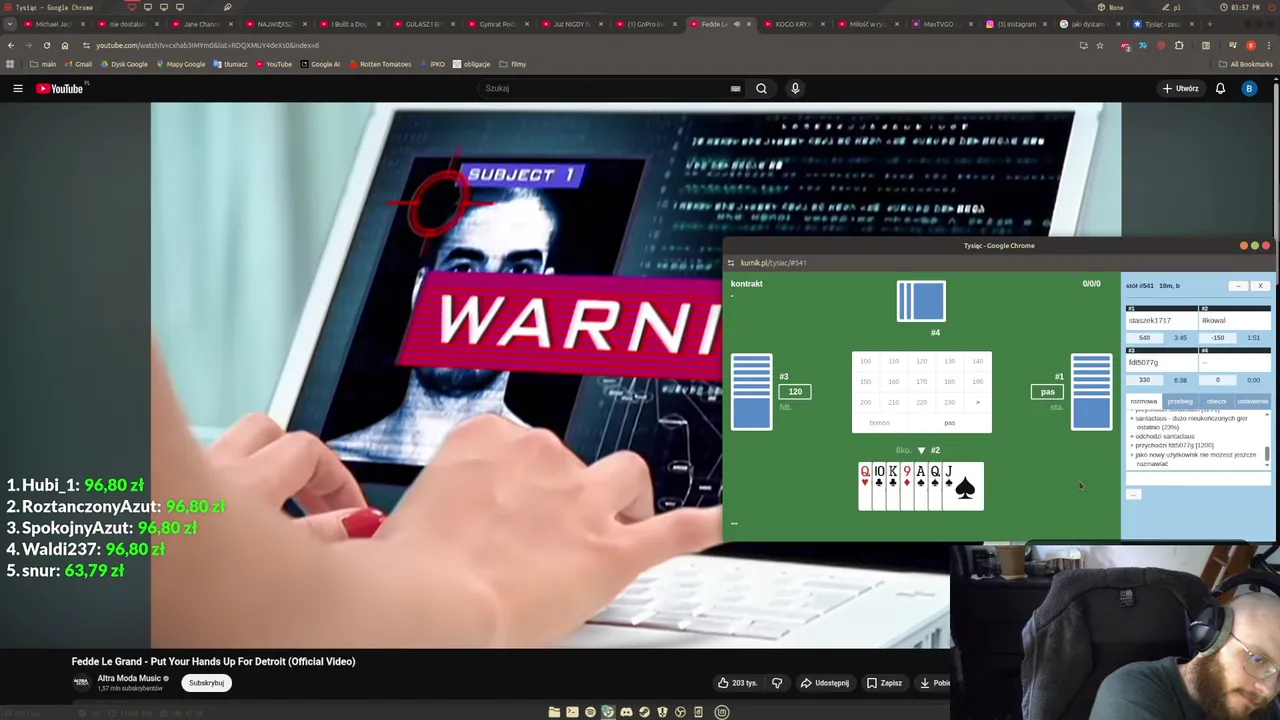Minimize the table panel with the – button
Viewport: 1280px width, 720px height.
click(x=1238, y=286)
